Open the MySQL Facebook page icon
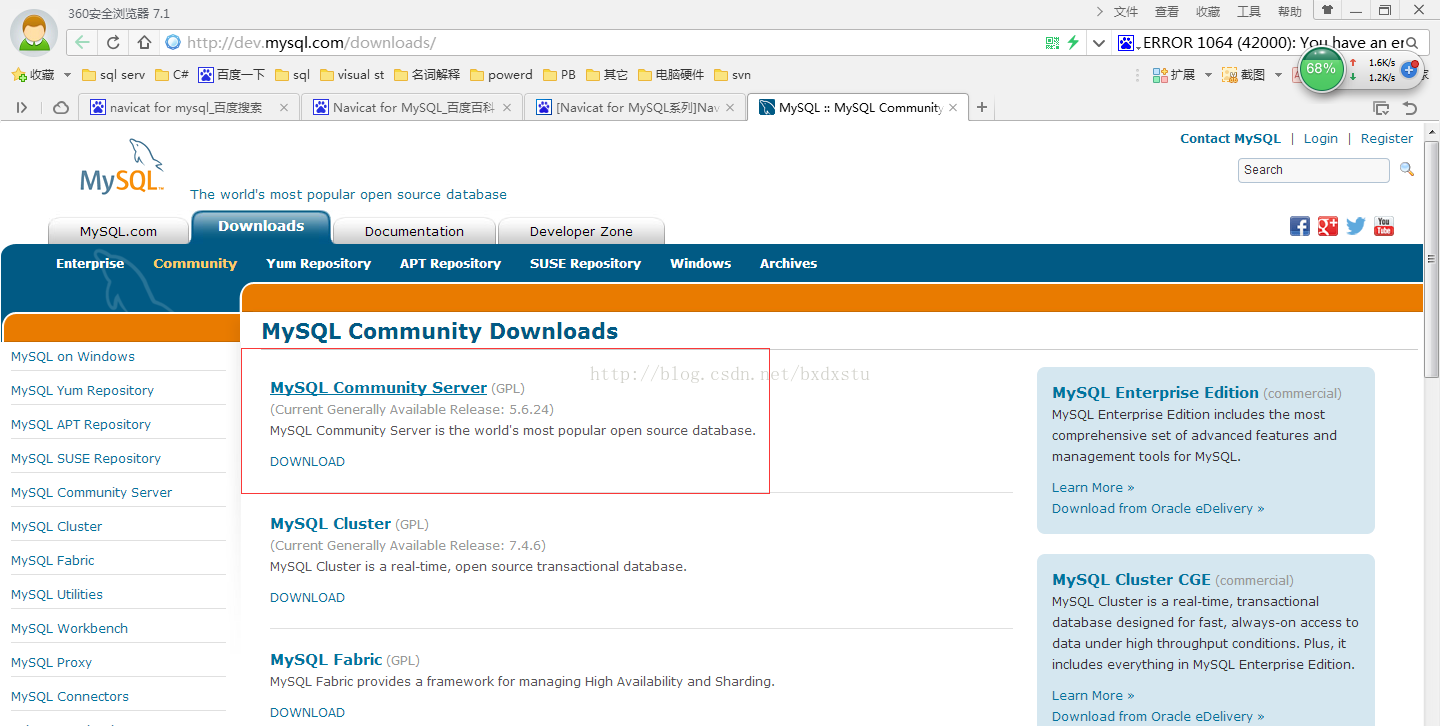 click(1299, 226)
